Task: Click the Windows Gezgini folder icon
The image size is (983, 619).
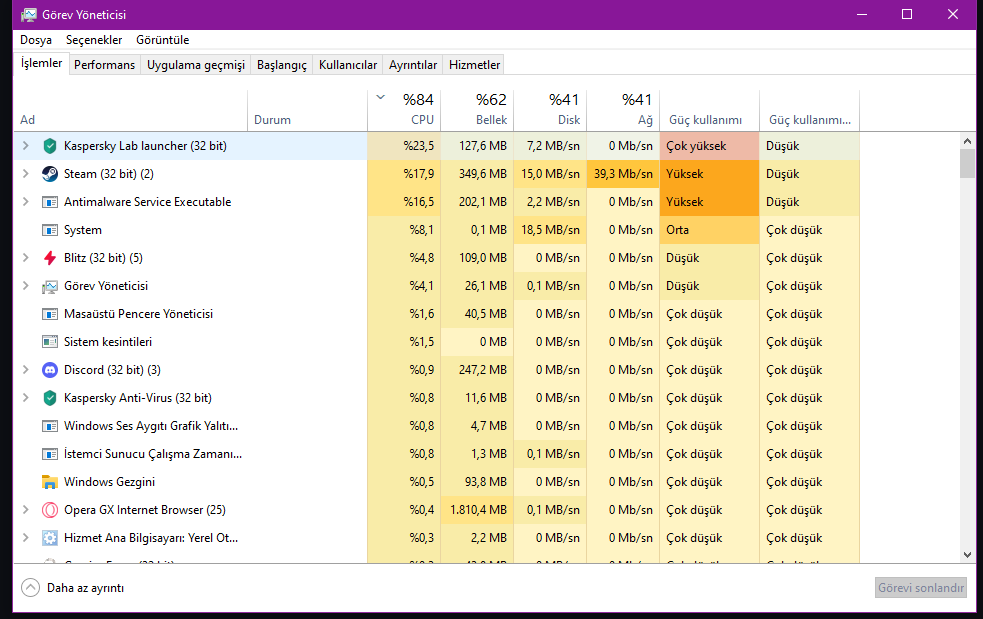Action: [x=50, y=482]
